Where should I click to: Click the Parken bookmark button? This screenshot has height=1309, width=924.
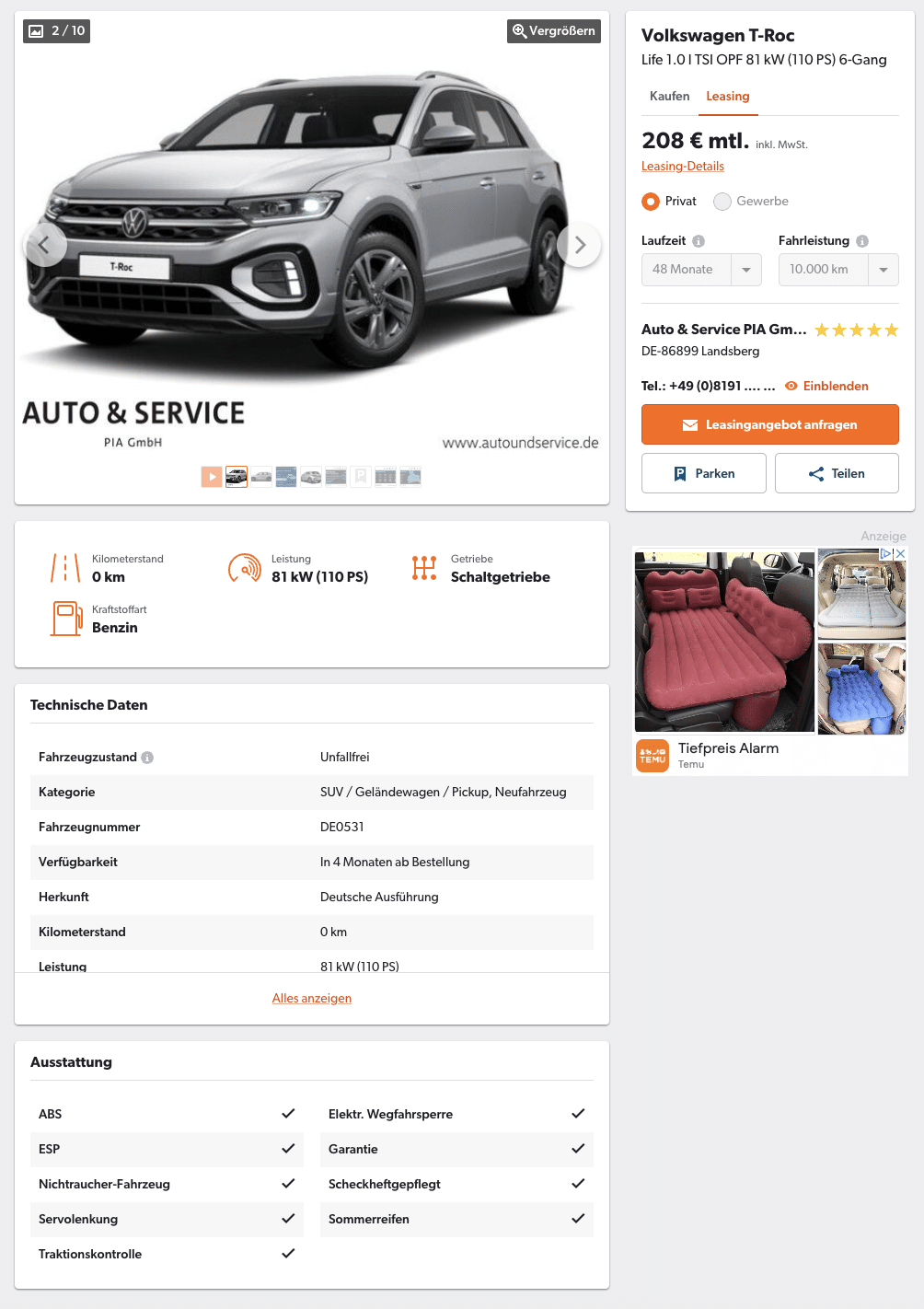point(704,473)
